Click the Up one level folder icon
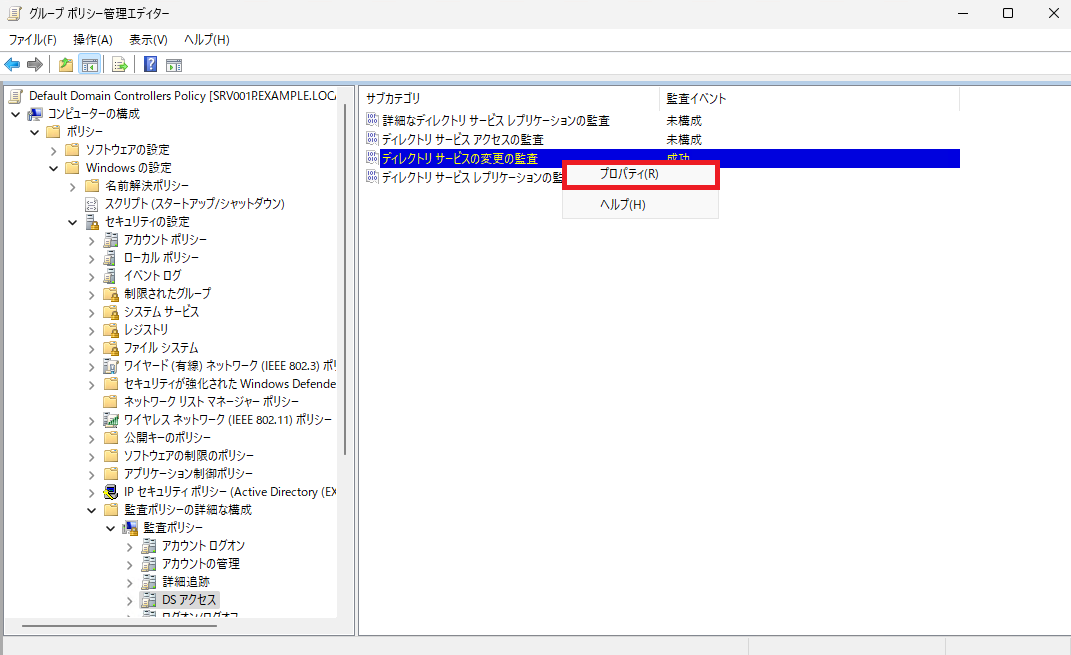The height and width of the screenshot is (655, 1071). tap(66, 65)
